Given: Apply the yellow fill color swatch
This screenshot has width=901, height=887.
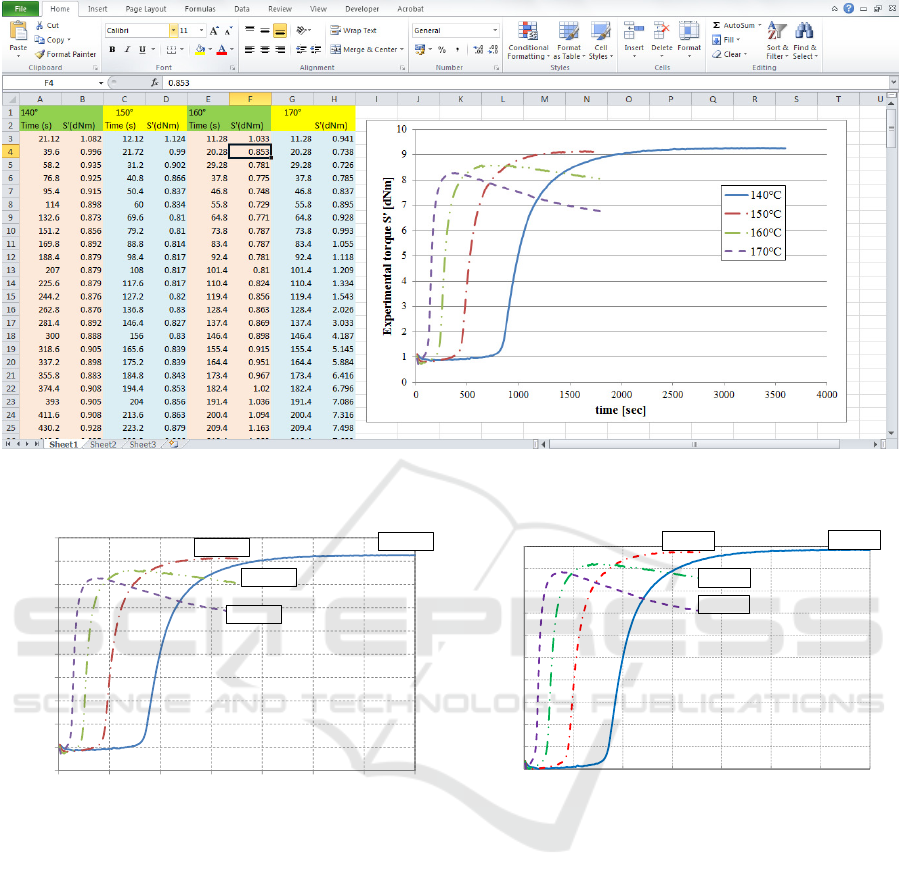Looking at the screenshot, I should tap(200, 49).
